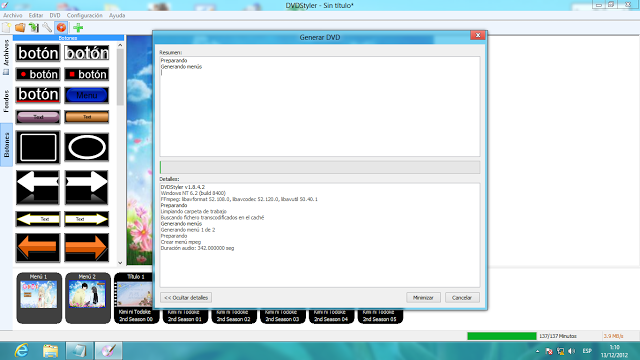Select the 2nd Season 05 title

point(380,316)
